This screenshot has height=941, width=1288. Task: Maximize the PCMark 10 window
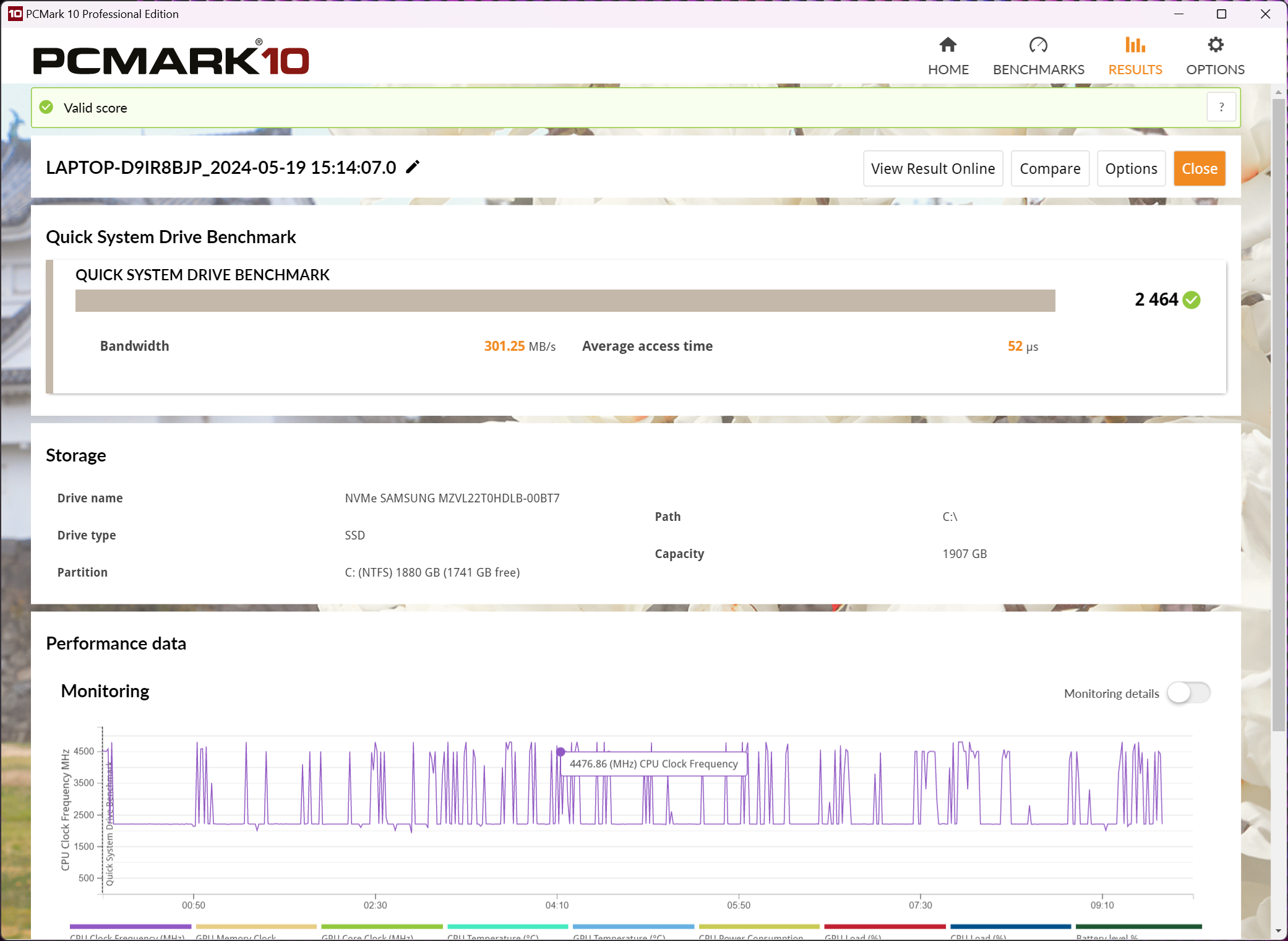(x=1221, y=14)
